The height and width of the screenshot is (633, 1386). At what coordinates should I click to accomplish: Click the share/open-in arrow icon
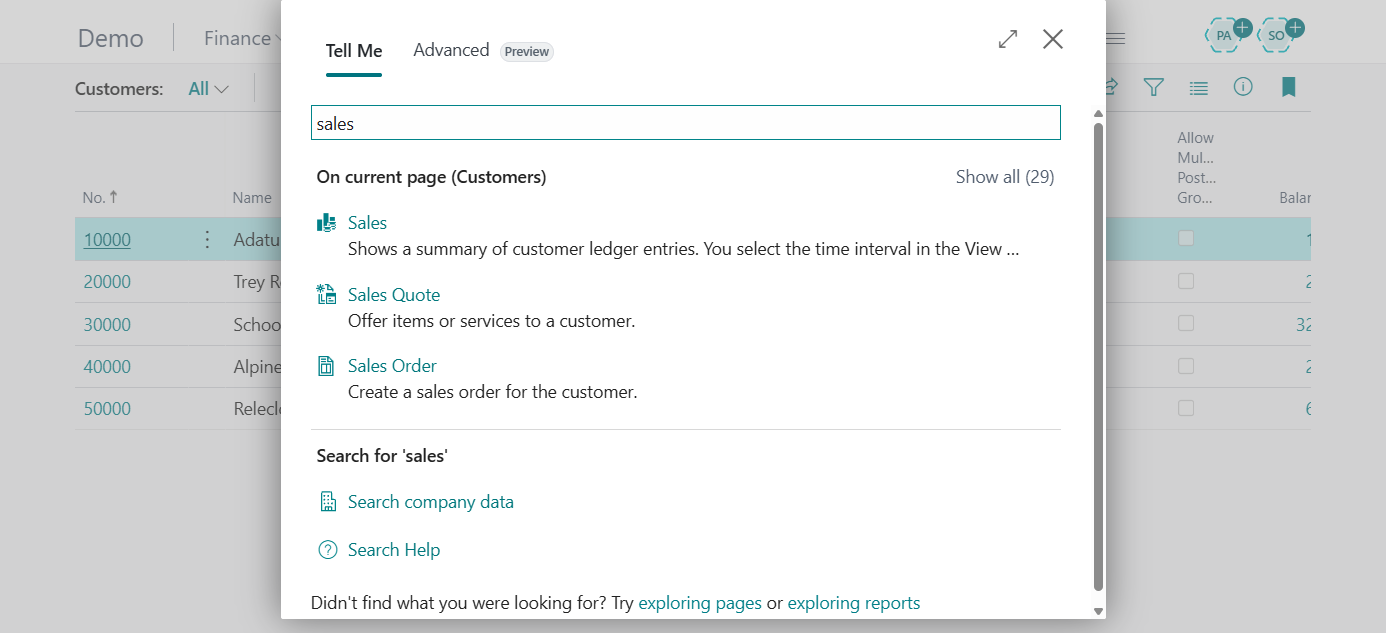[1110, 88]
